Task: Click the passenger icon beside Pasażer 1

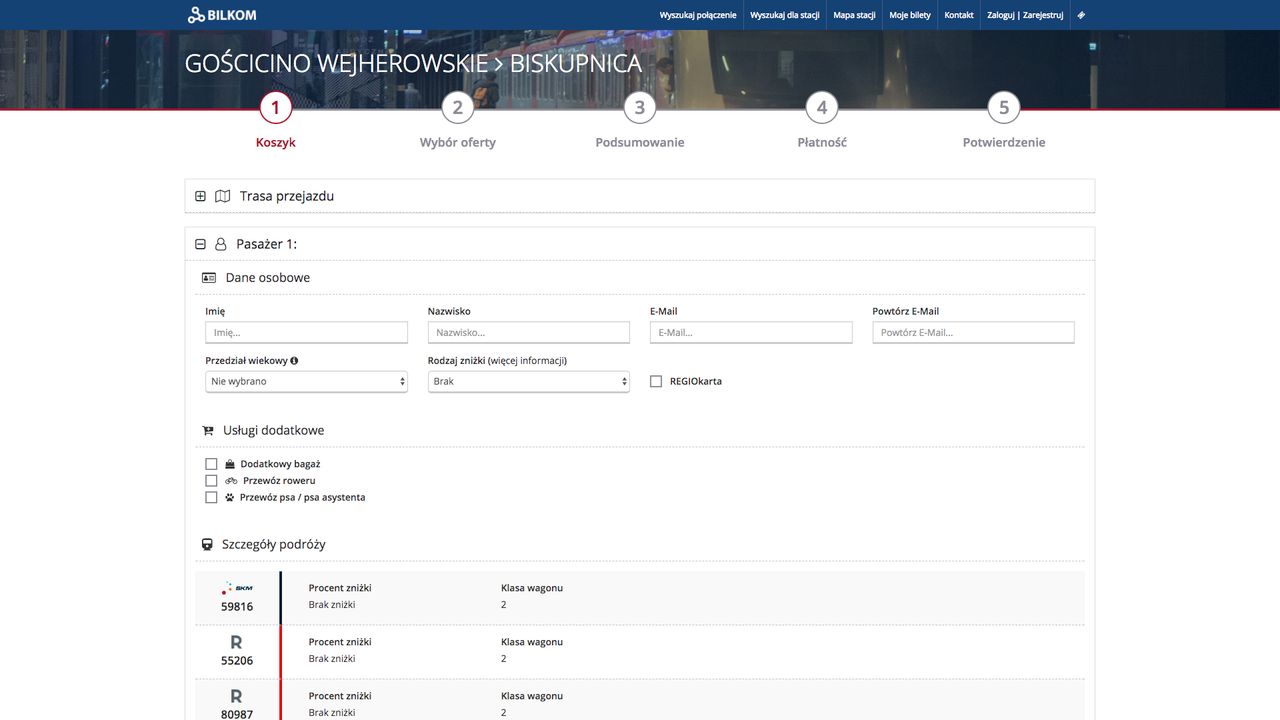Action: (x=221, y=244)
